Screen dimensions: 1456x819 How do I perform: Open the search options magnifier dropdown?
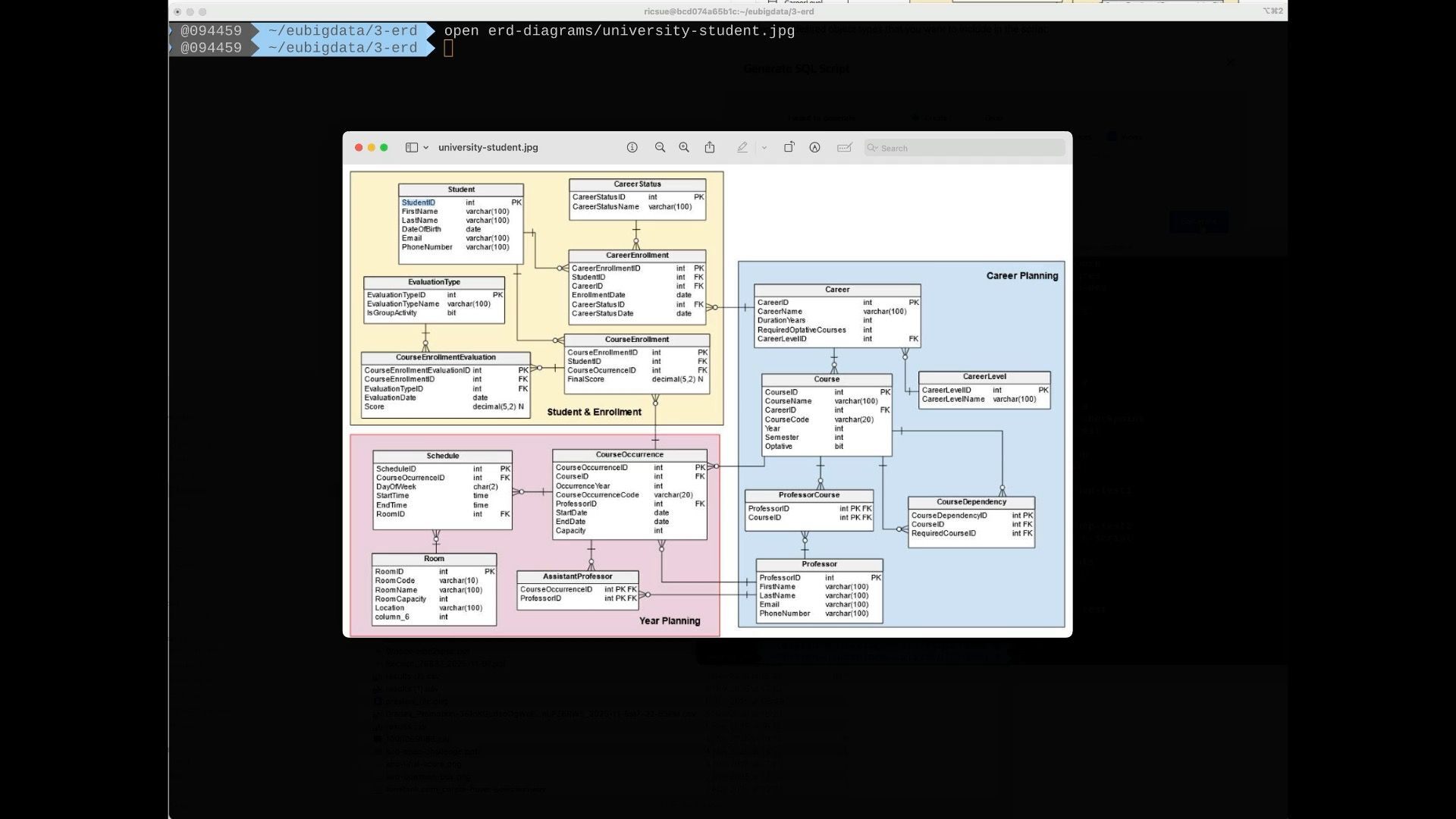(x=873, y=148)
